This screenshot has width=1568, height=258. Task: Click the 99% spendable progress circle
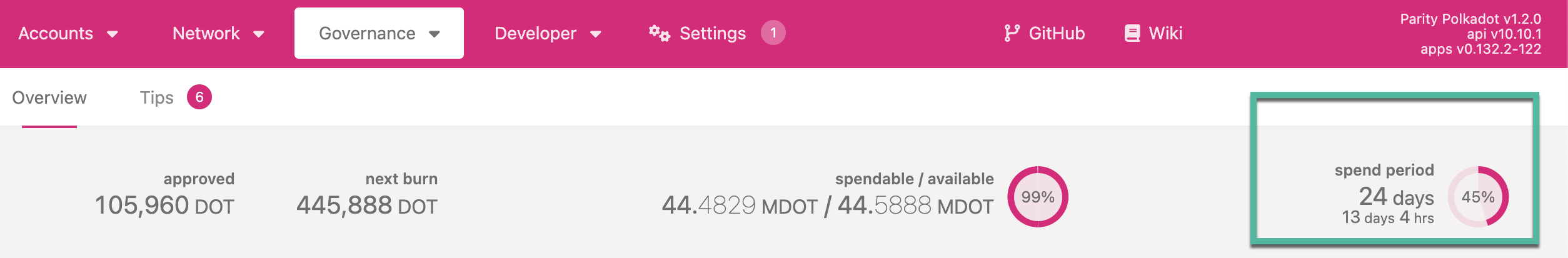[1037, 197]
